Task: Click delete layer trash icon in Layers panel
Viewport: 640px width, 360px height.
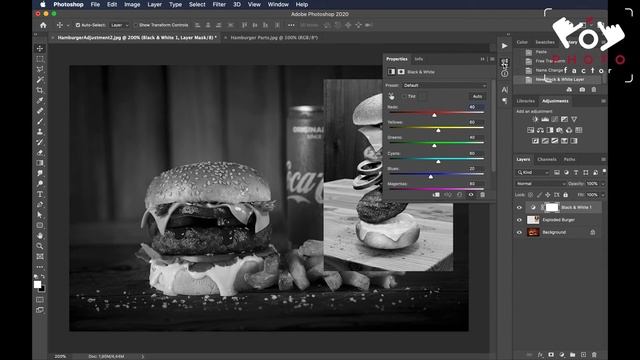Action: pyautogui.click(x=594, y=355)
